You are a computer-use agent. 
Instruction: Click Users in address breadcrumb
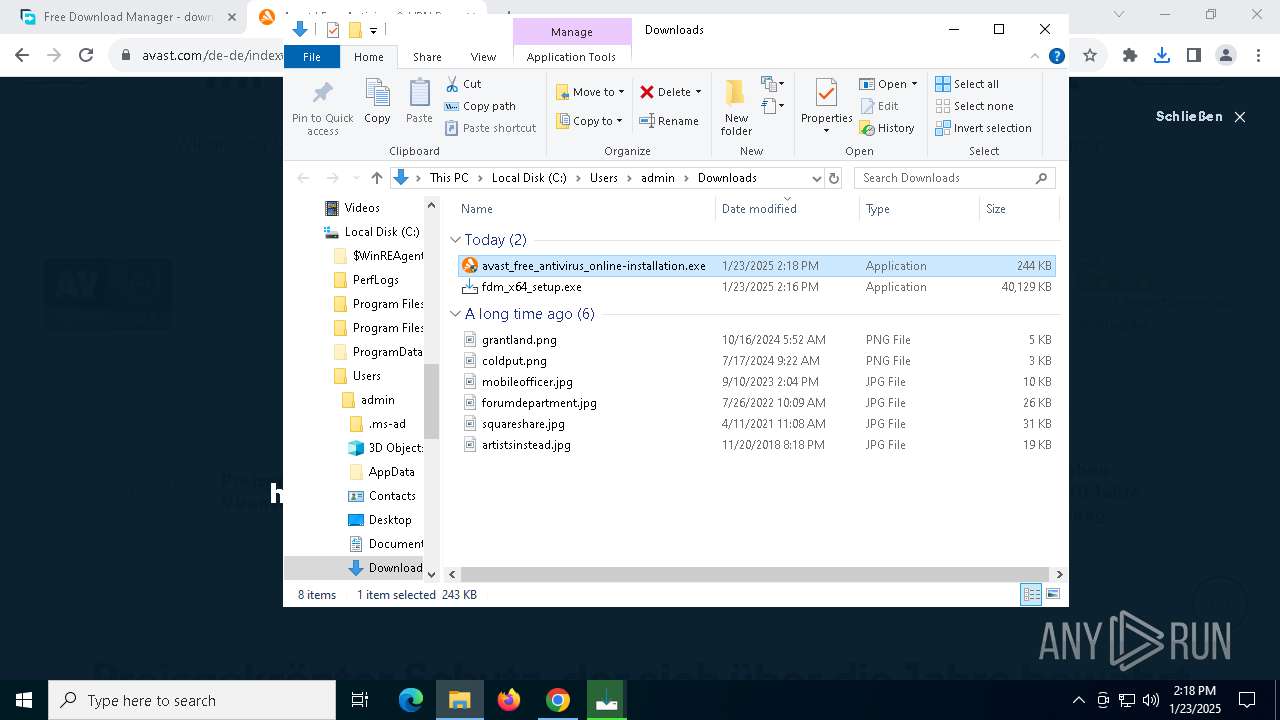point(603,178)
